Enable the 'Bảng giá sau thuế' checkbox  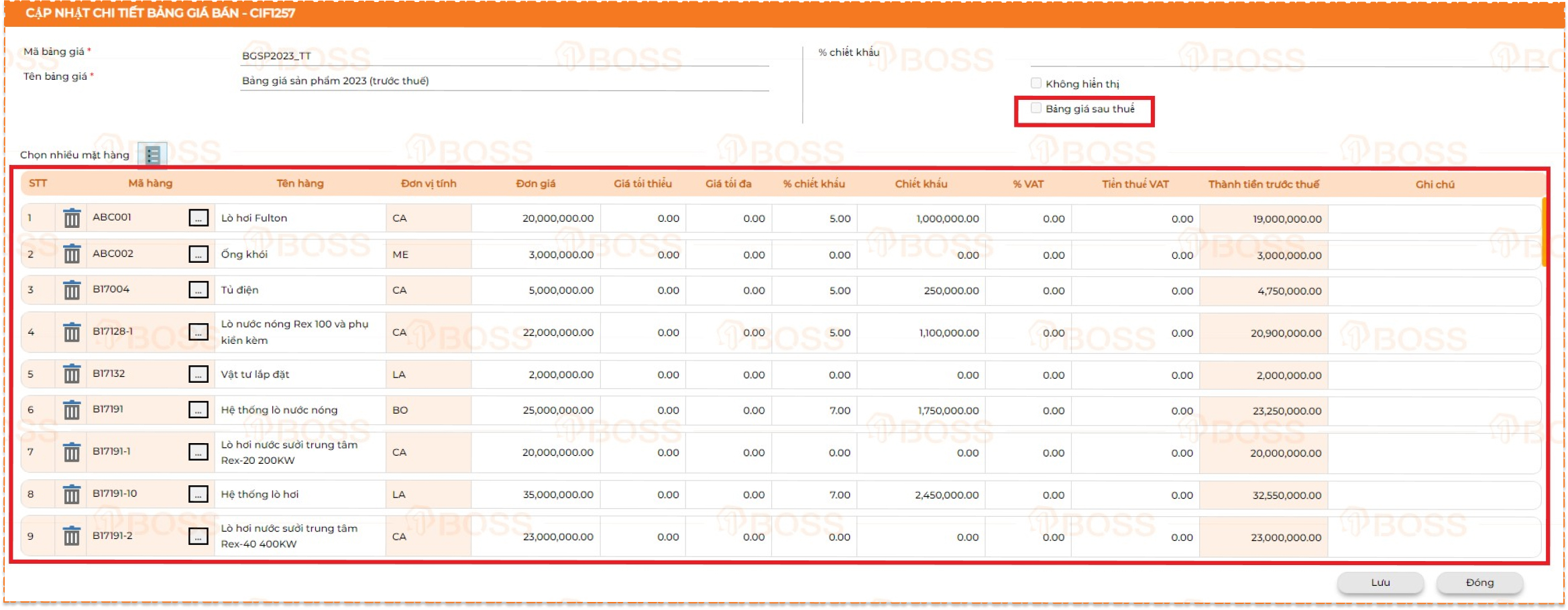(x=1036, y=109)
